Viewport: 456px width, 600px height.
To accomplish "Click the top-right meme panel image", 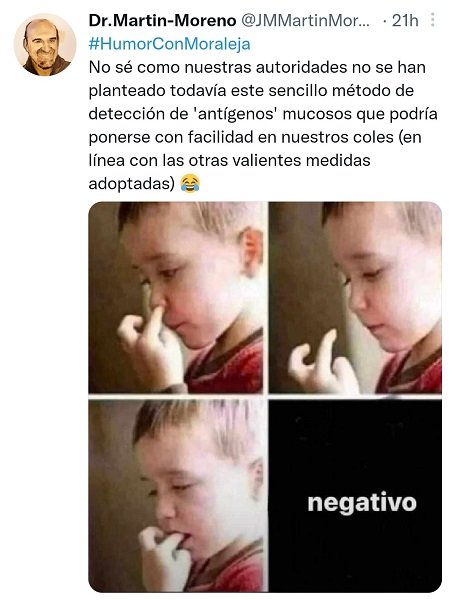I will click(x=355, y=297).
